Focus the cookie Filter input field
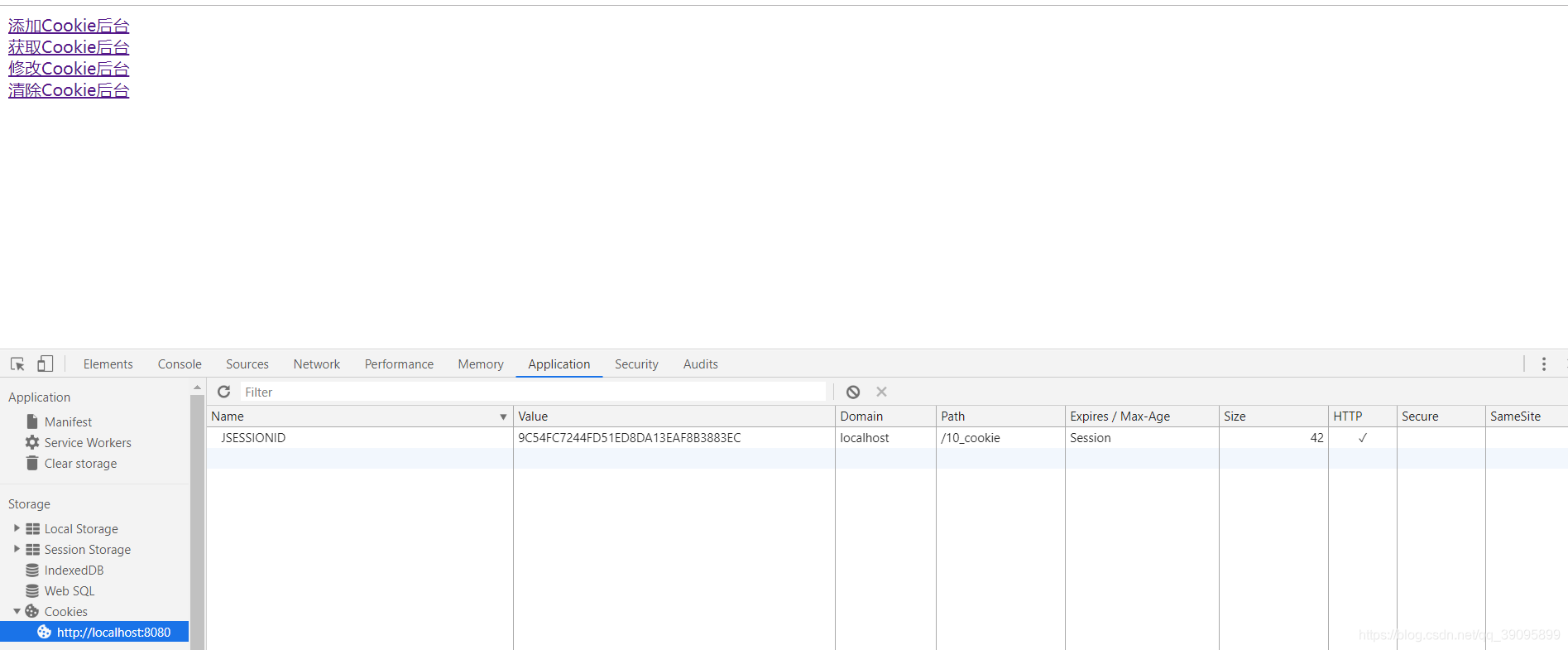The width and height of the screenshot is (1568, 650). (x=533, y=392)
